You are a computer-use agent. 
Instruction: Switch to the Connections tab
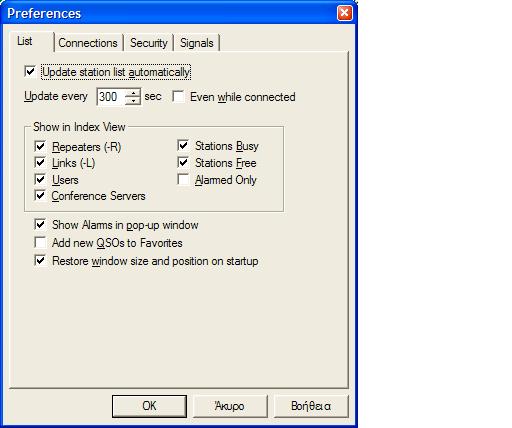88,43
